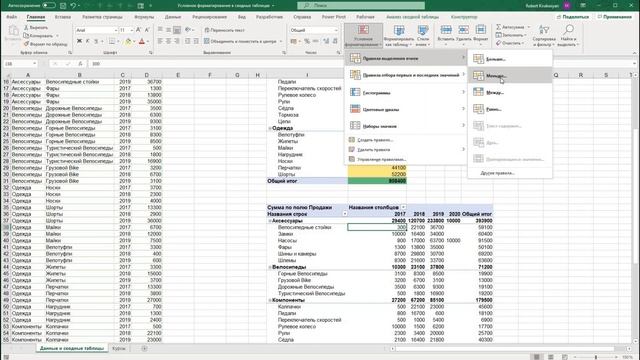Toggle Italic formatting (К)

[x=87, y=41]
